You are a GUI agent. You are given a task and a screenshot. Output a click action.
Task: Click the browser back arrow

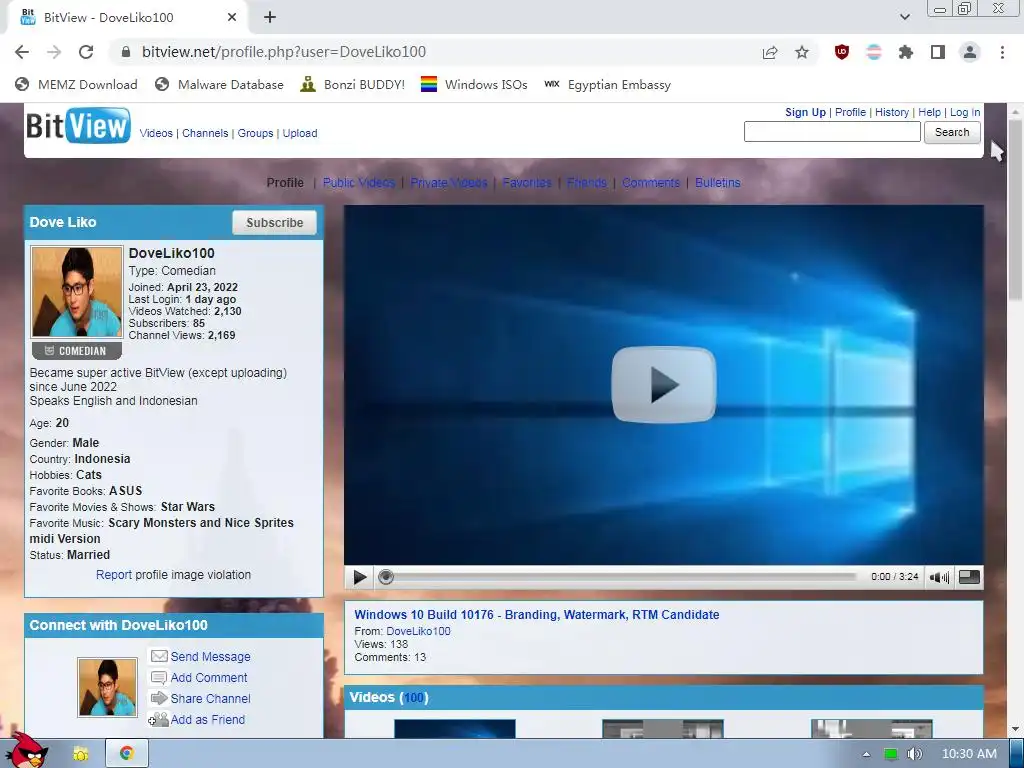click(22, 52)
